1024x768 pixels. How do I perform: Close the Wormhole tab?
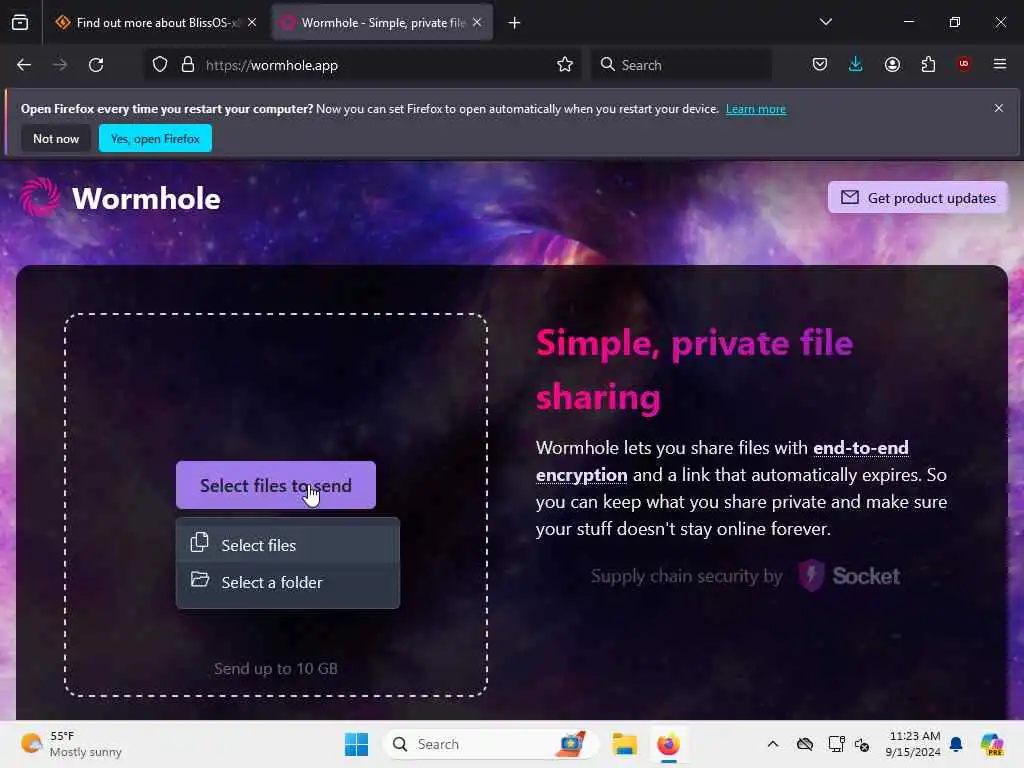[x=477, y=23]
